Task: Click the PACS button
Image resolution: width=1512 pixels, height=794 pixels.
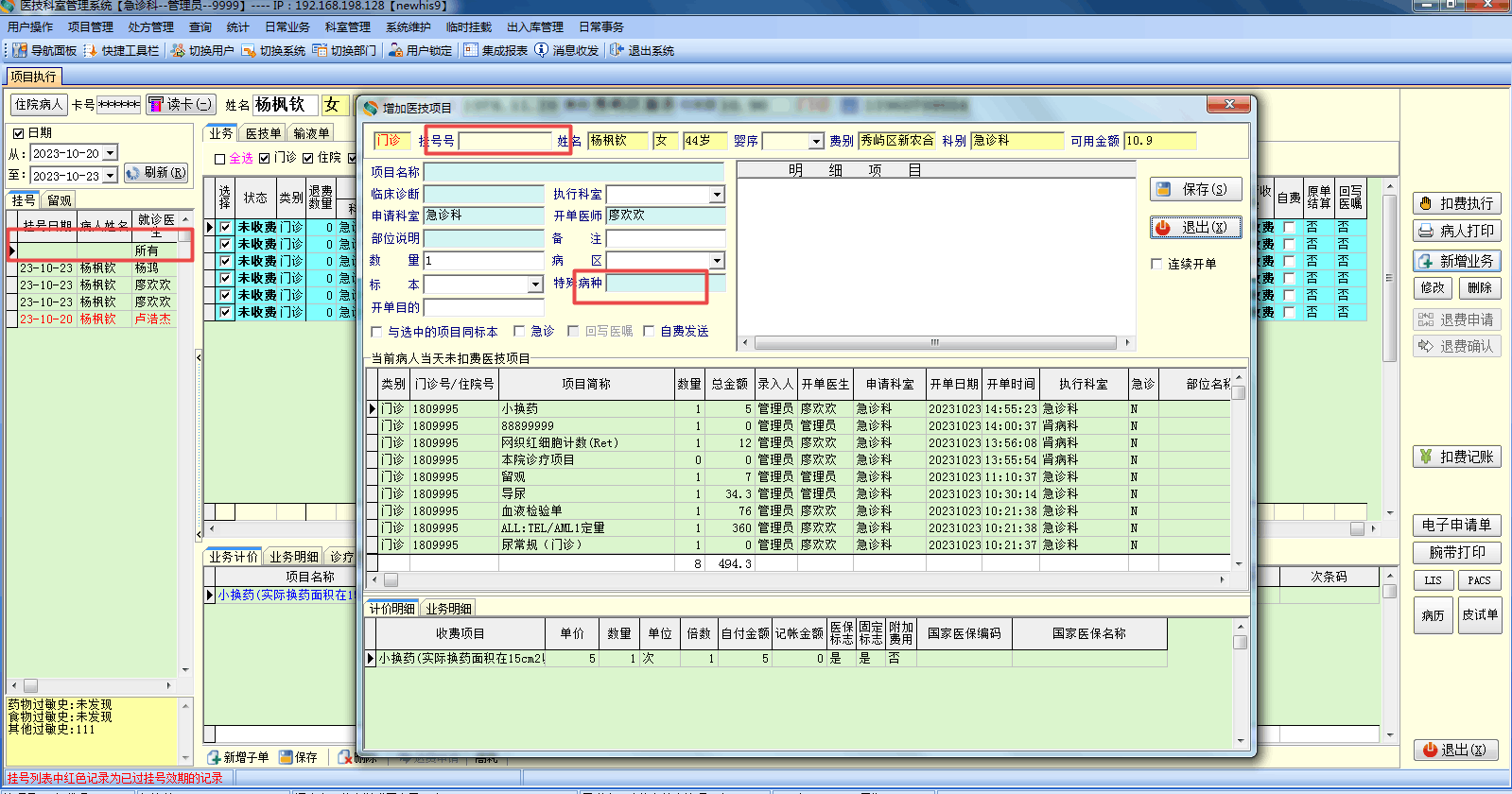Action: tap(1480, 580)
